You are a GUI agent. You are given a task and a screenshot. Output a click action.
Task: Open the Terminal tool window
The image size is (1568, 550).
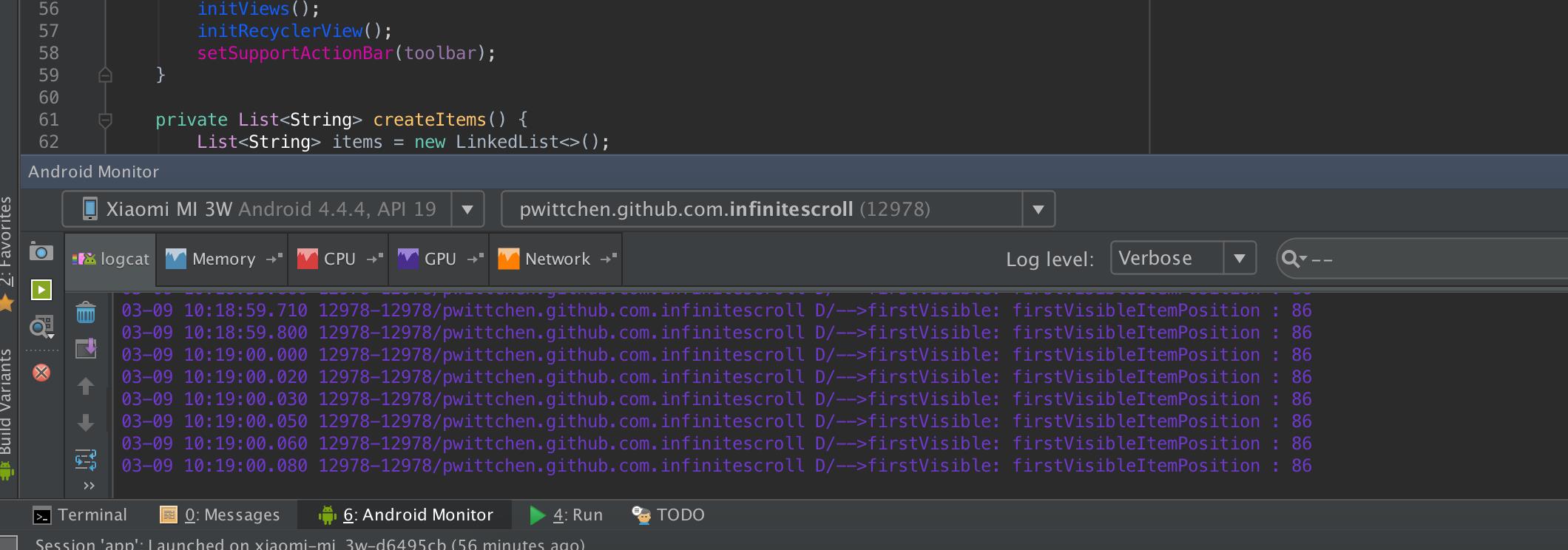coord(81,515)
